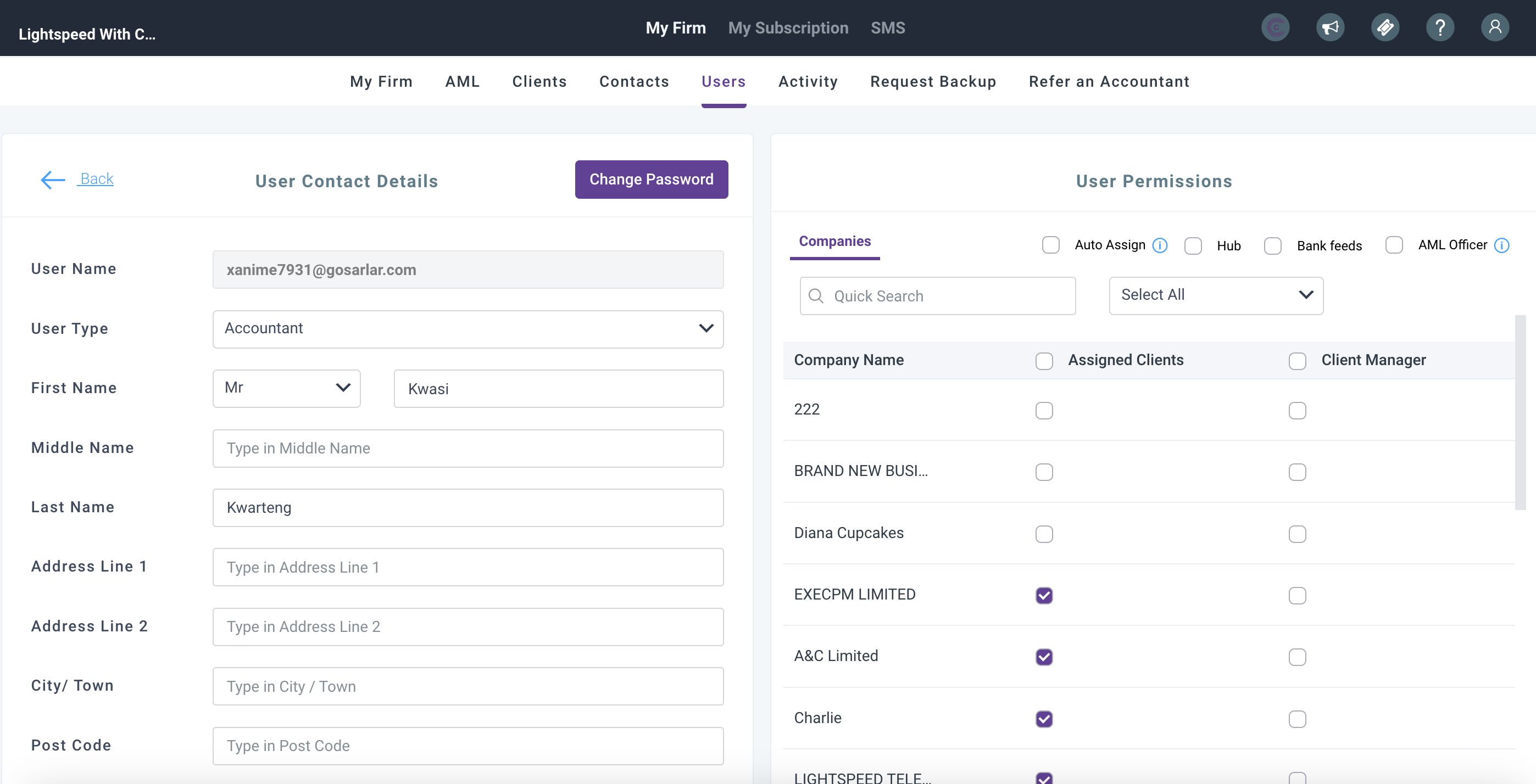Click the Change Password button
The height and width of the screenshot is (784, 1536).
[x=651, y=180]
